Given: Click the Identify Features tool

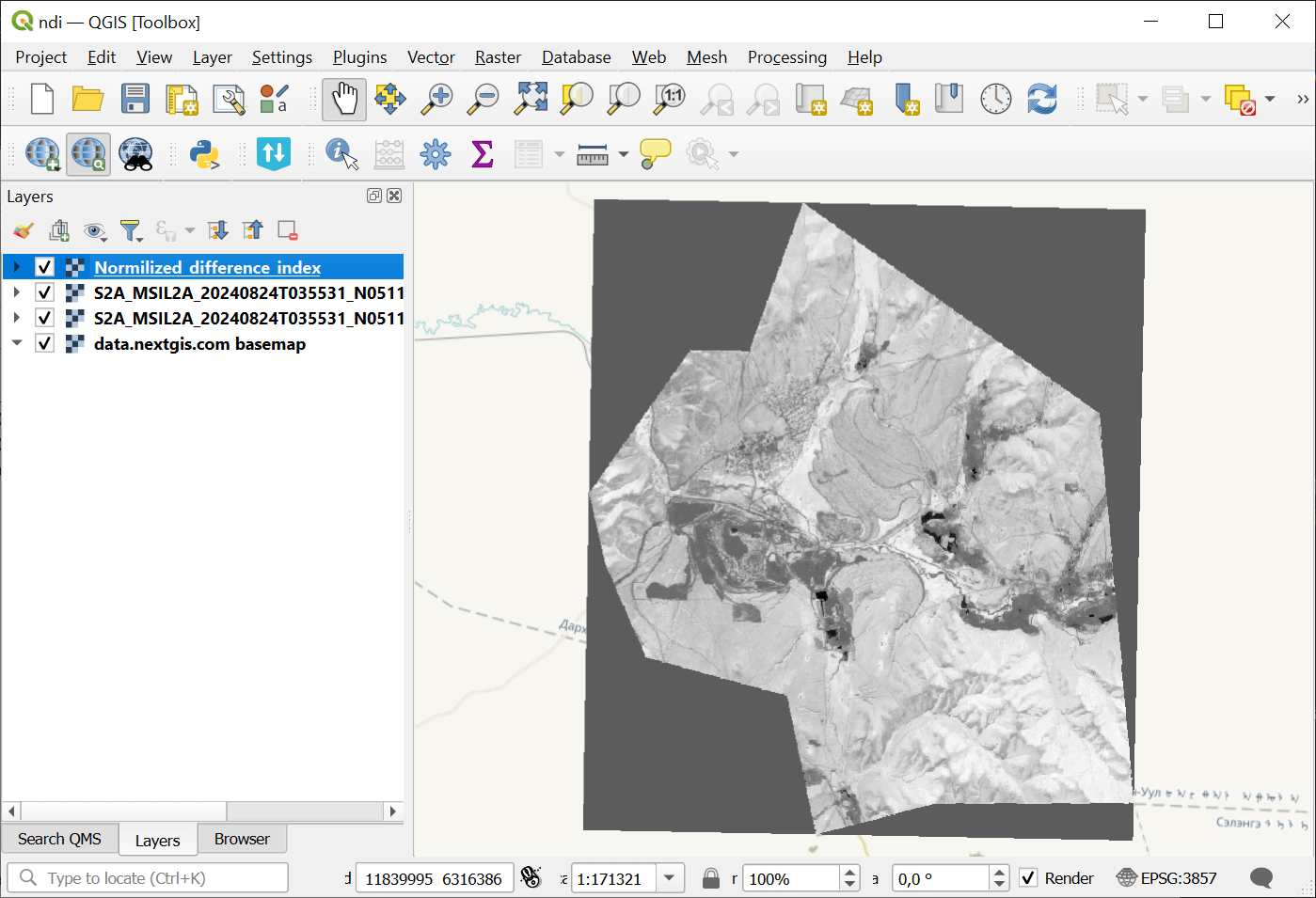Looking at the screenshot, I should [x=341, y=154].
